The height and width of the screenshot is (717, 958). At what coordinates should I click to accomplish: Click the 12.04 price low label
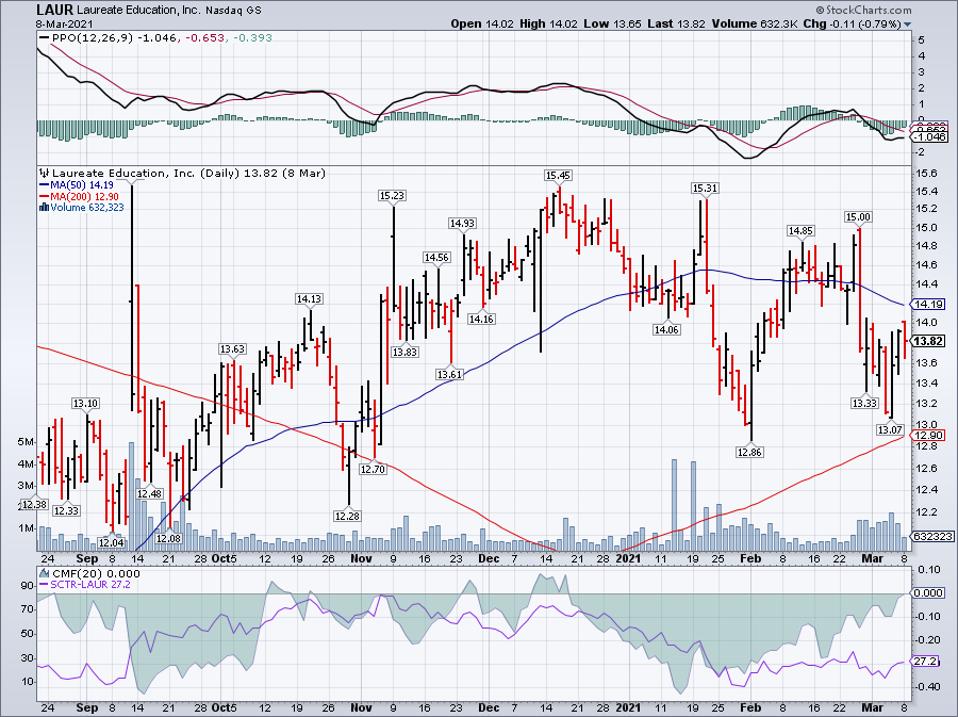(x=111, y=542)
